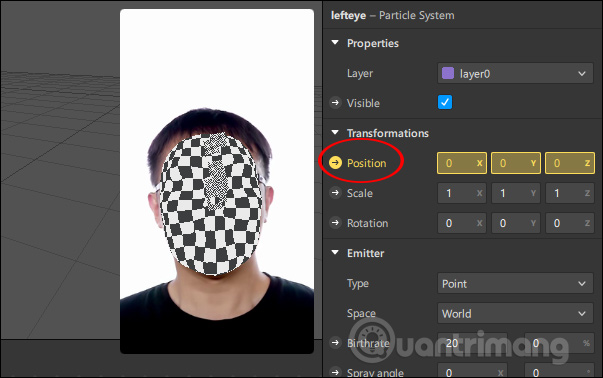
Task: Click the Spray angle patch arrow icon
Action: click(335, 372)
